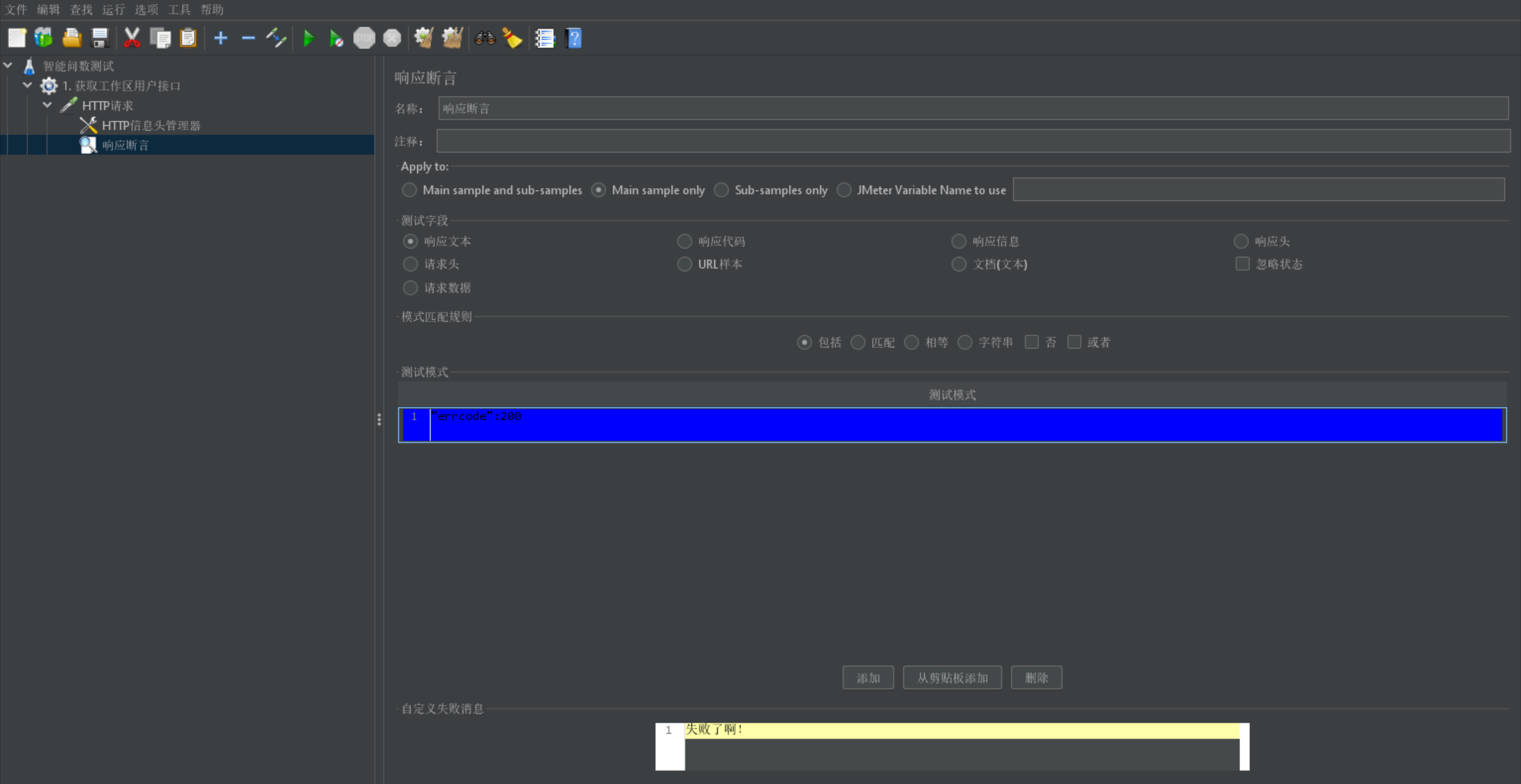The image size is (1521, 784).
Task: Open the 运行 menu
Action: click(113, 10)
